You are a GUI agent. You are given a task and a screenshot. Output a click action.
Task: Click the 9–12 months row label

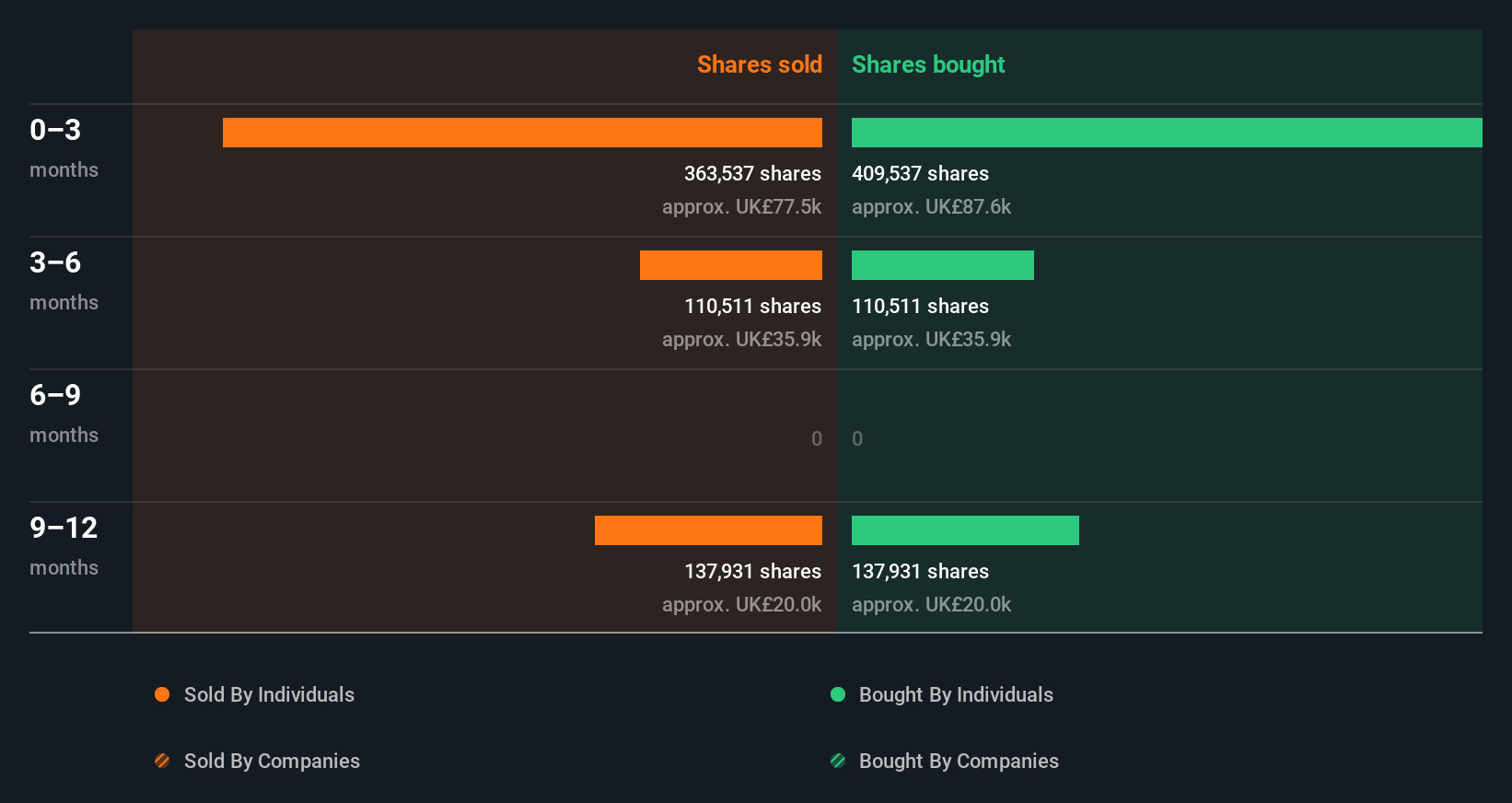click(64, 546)
